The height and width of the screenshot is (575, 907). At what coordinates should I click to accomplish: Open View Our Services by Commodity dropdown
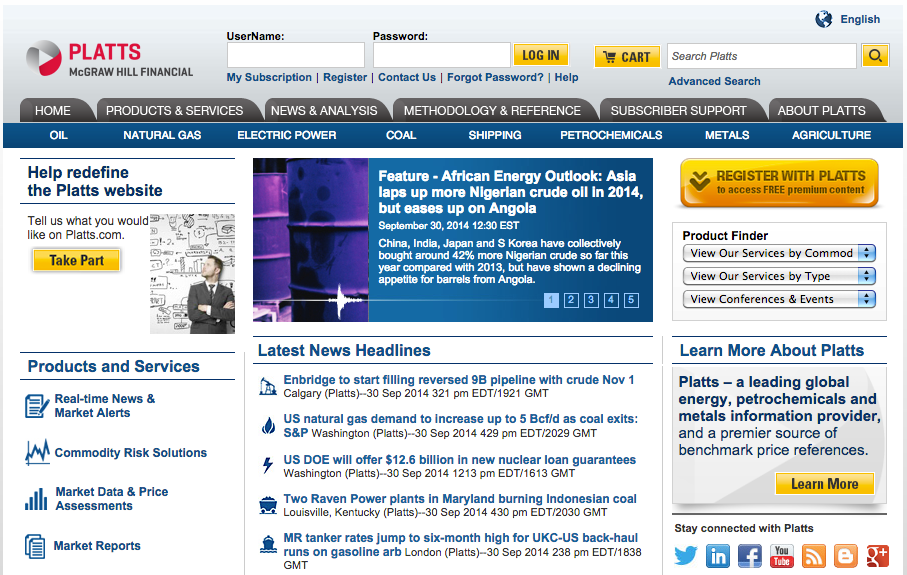click(779, 253)
